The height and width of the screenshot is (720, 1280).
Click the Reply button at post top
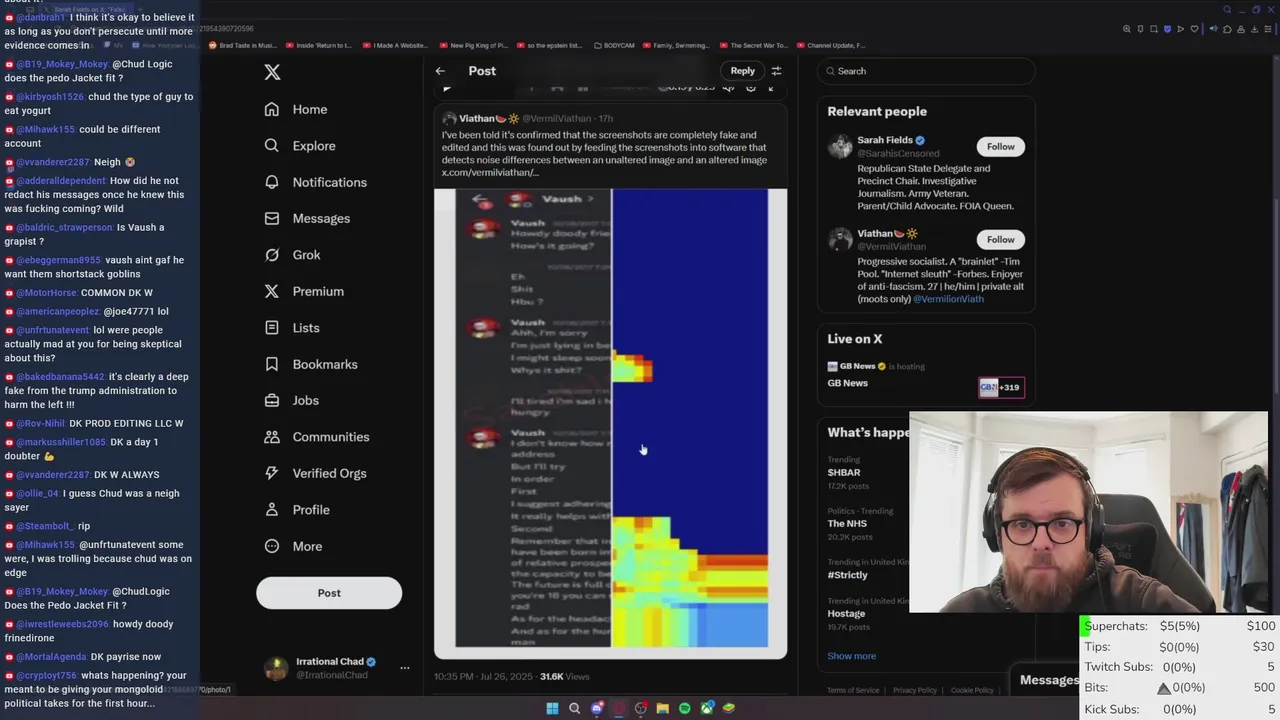pyautogui.click(x=742, y=71)
